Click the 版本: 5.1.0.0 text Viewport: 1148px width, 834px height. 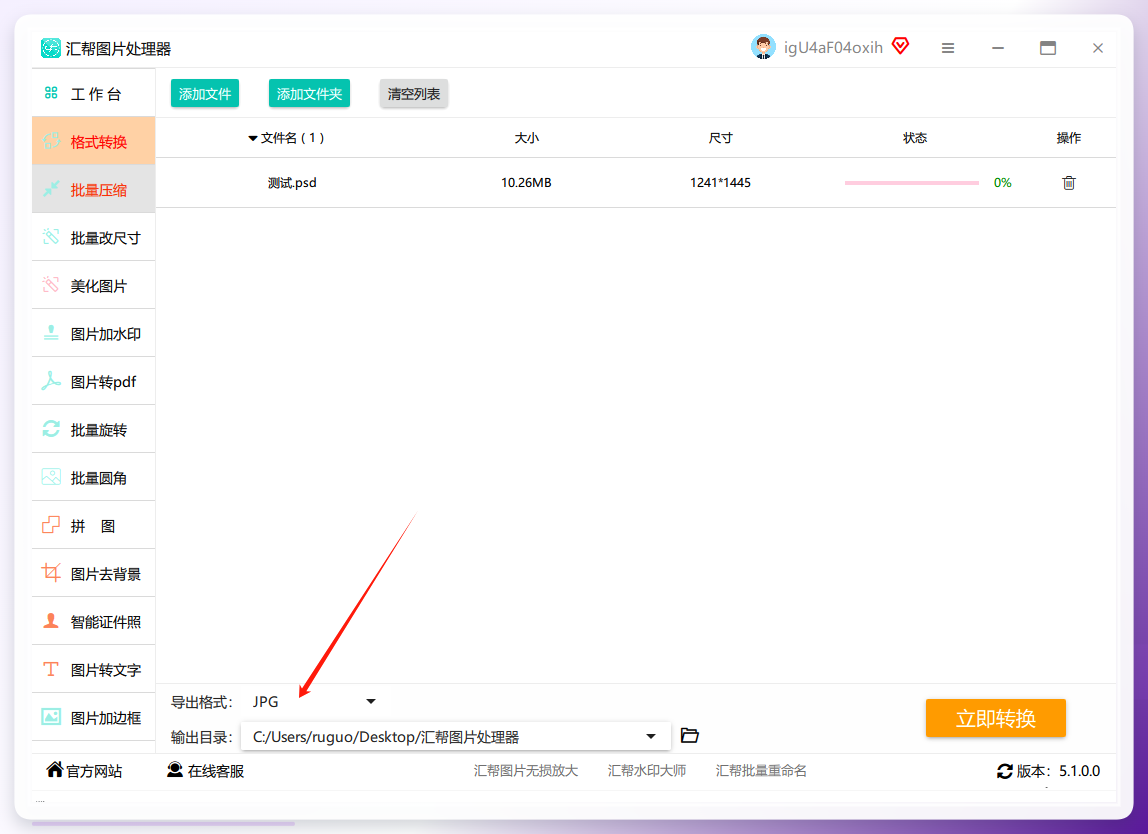(1058, 771)
